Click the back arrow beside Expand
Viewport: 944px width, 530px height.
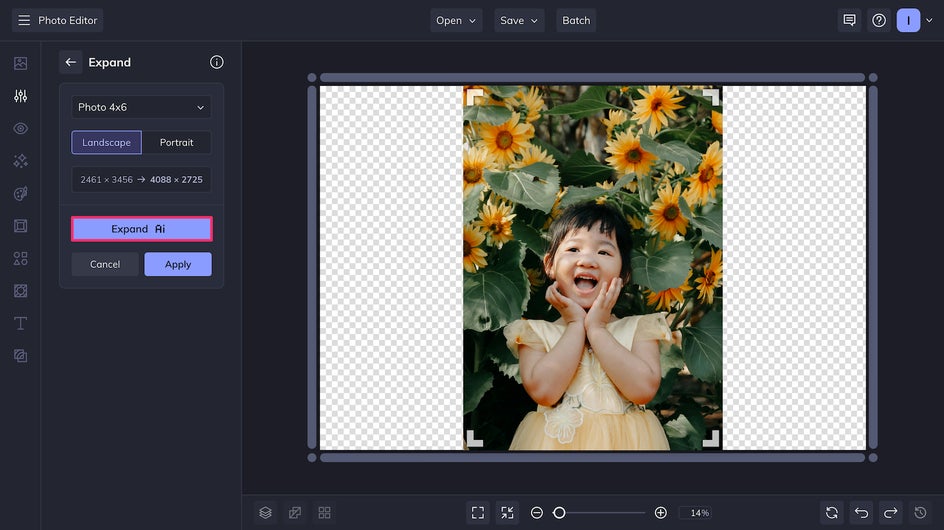(70, 62)
